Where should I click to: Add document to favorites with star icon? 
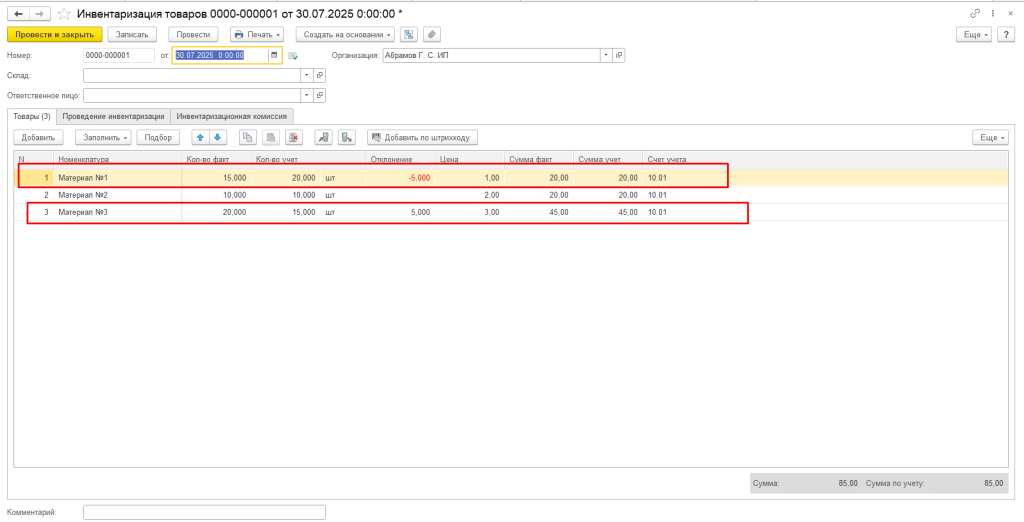(x=65, y=14)
